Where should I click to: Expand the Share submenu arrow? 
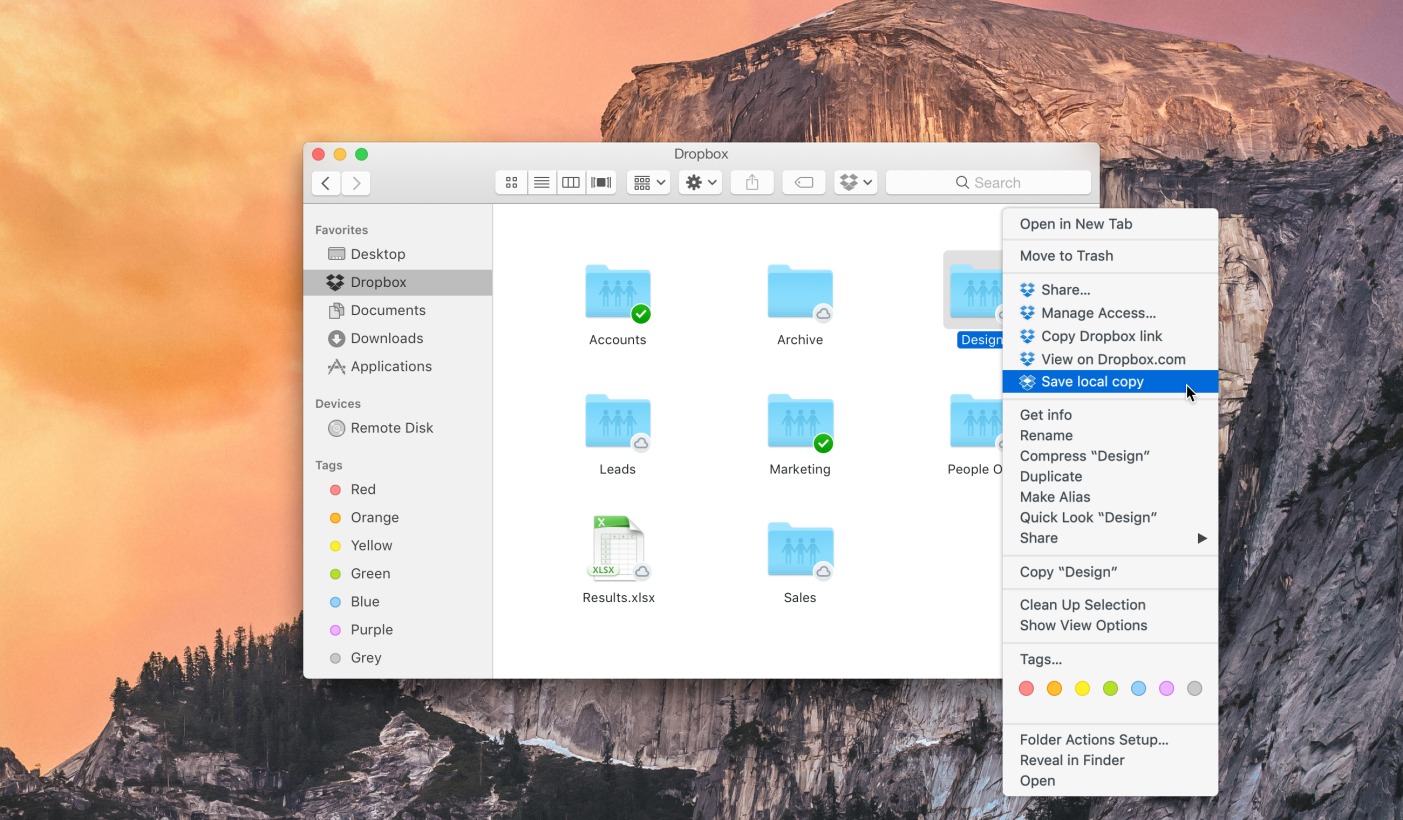tap(1201, 538)
